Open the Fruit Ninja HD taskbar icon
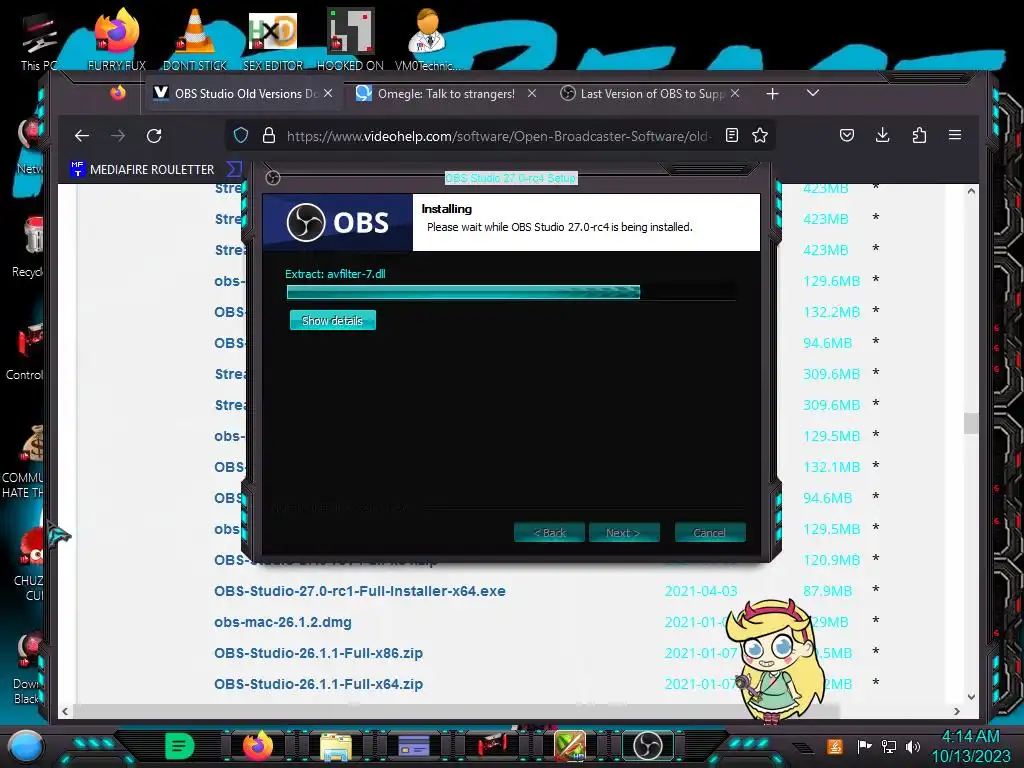This screenshot has width=1024, height=768. pos(570,746)
